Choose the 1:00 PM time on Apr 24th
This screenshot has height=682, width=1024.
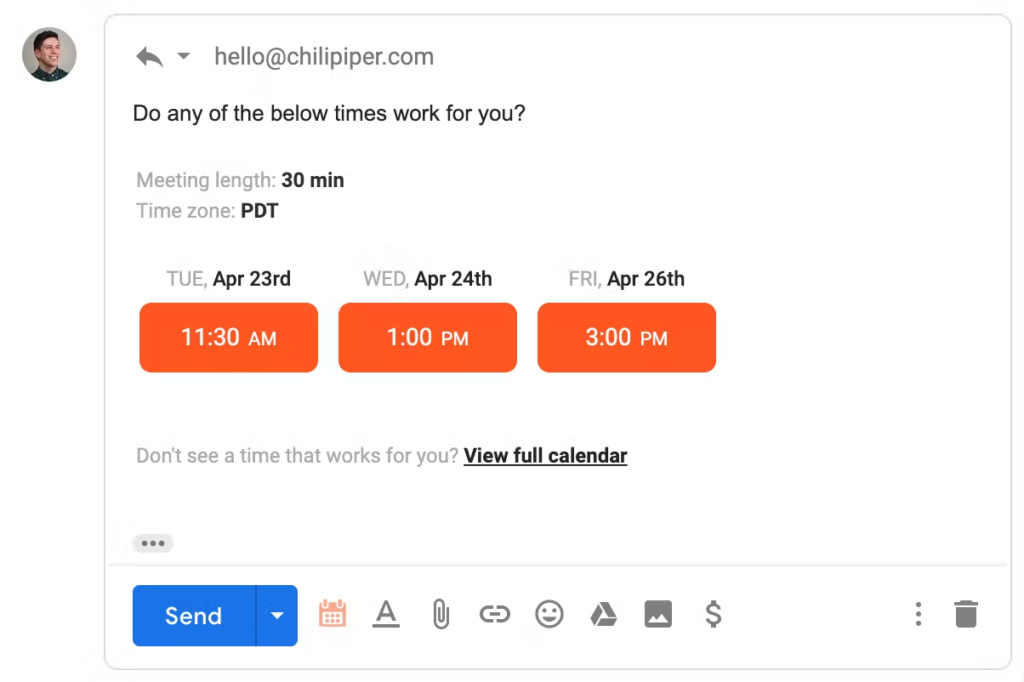427,337
